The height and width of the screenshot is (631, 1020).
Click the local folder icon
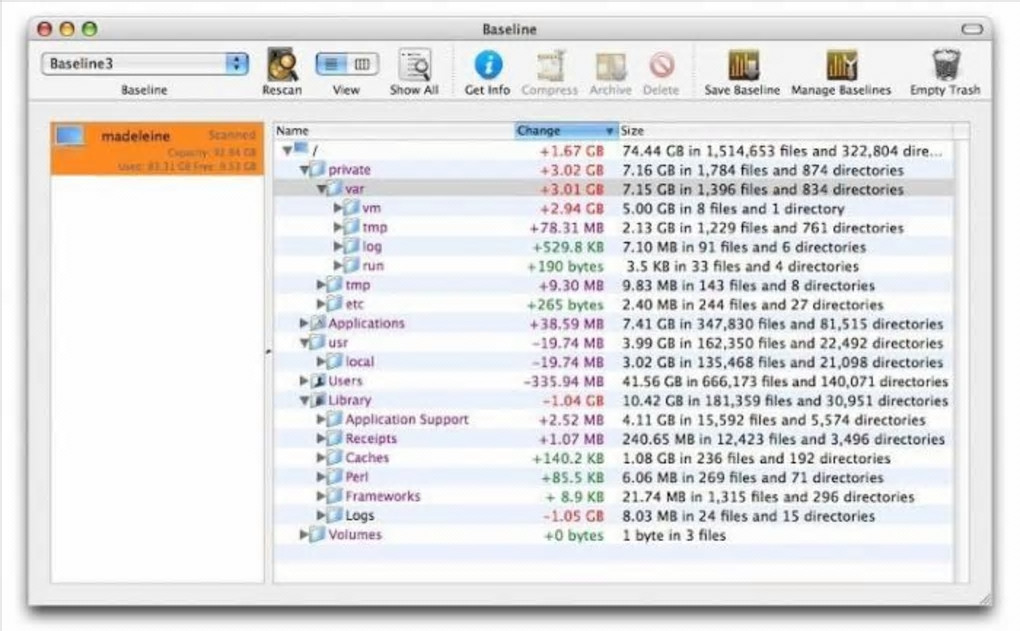pyautogui.click(x=334, y=361)
